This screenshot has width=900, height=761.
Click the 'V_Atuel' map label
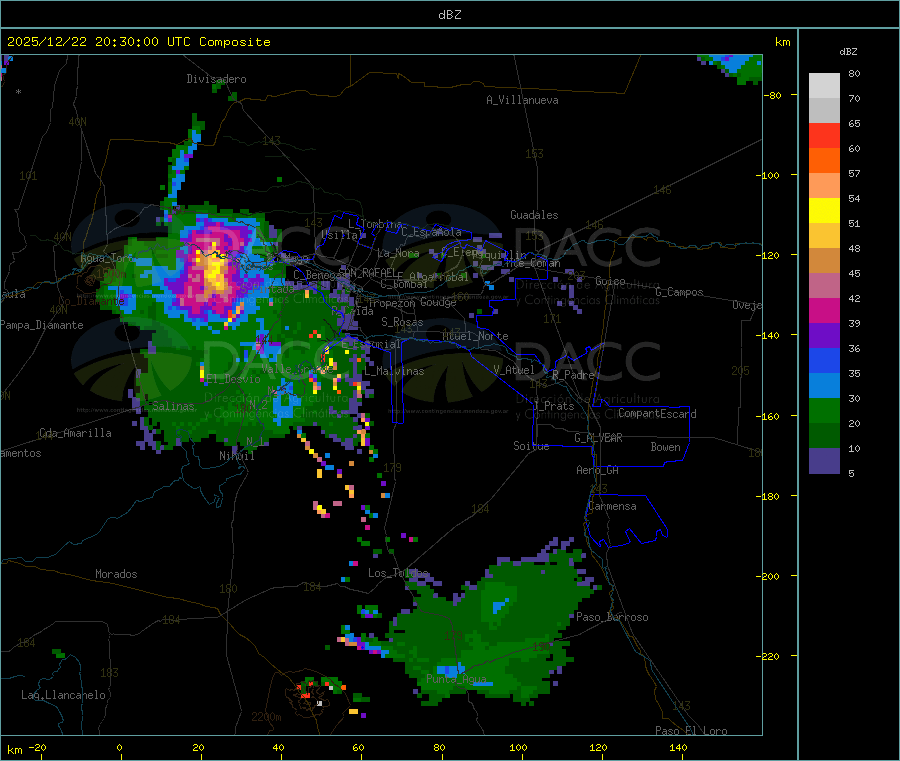514,370
